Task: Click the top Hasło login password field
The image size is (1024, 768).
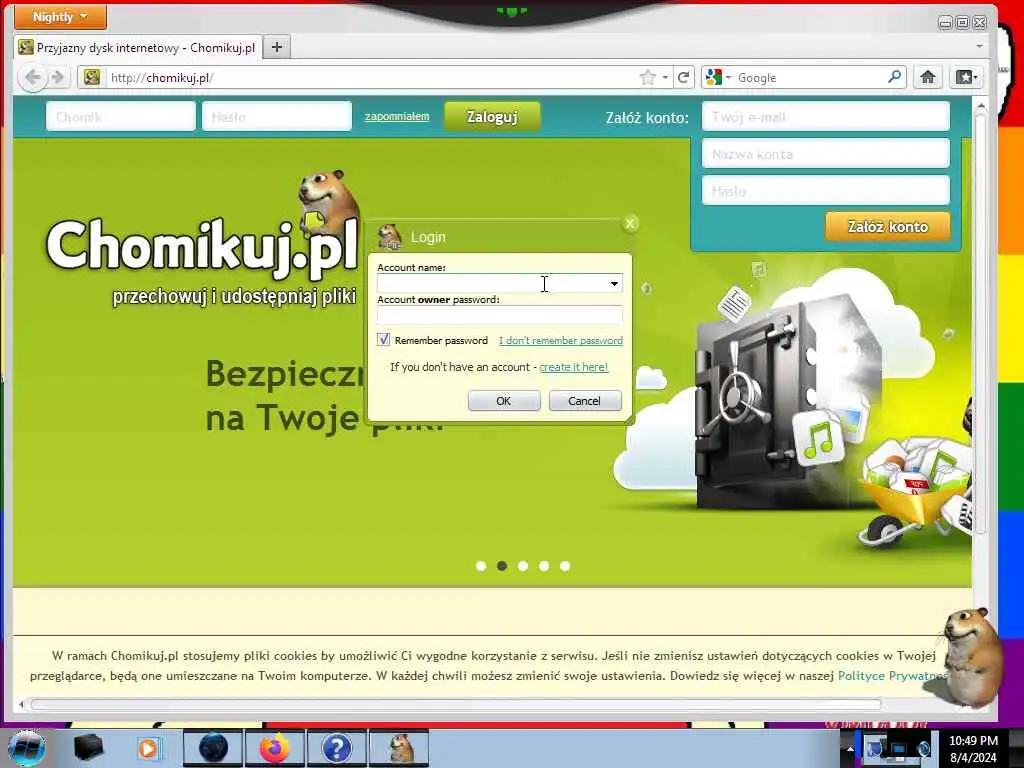Action: pos(277,117)
